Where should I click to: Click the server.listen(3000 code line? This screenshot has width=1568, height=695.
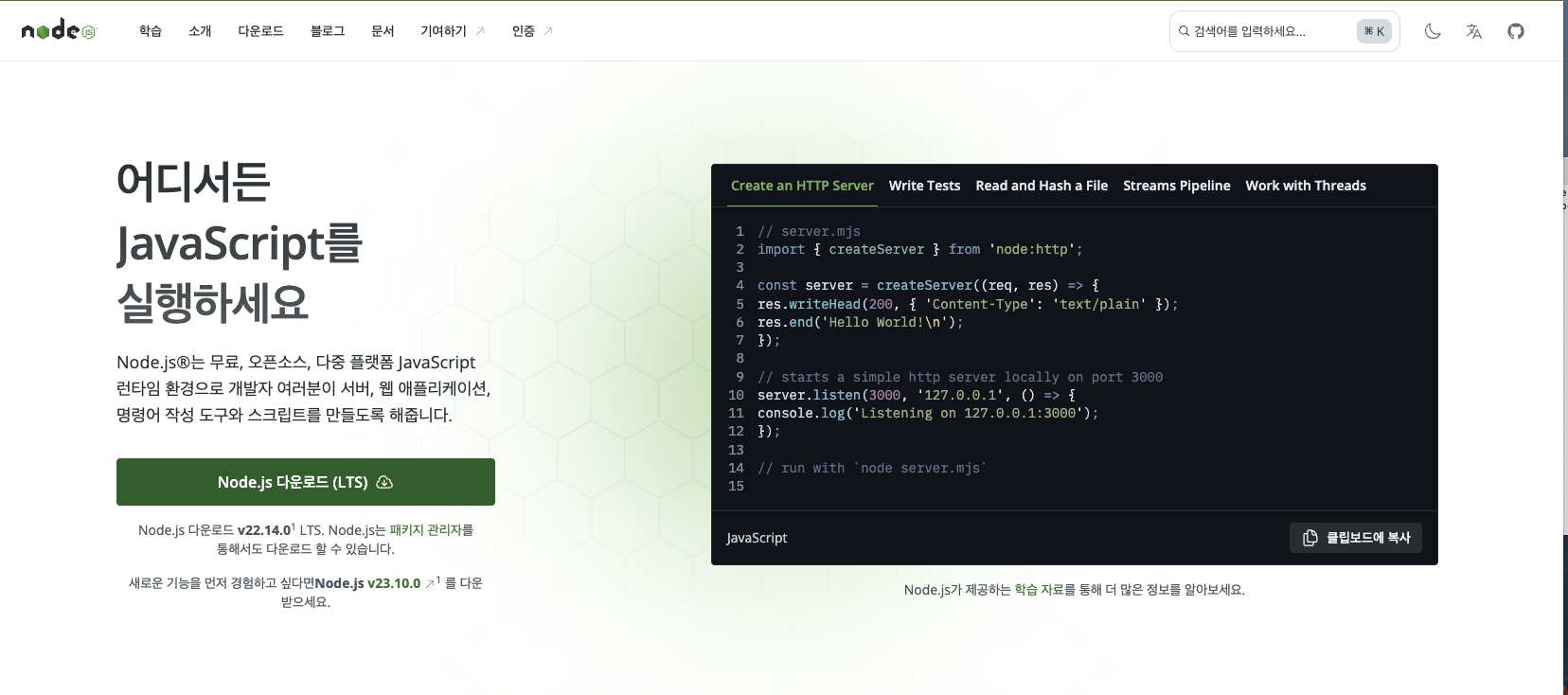click(917, 395)
